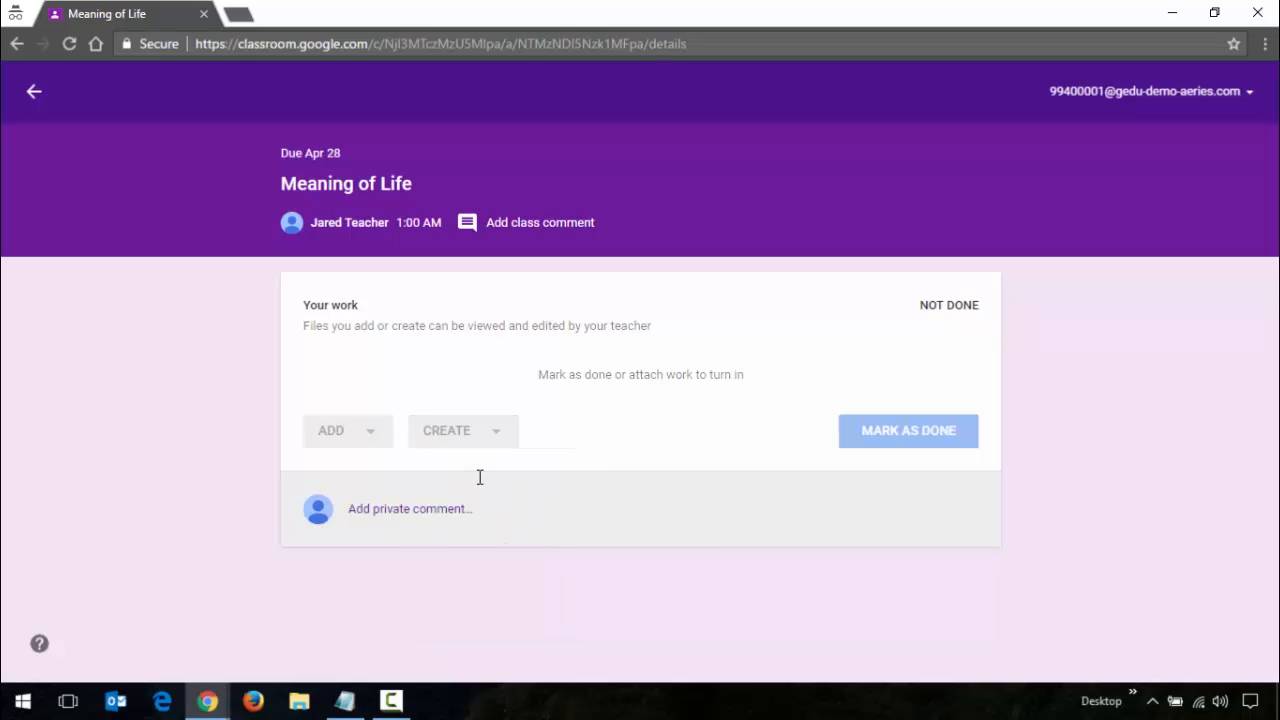1280x720 pixels.
Task: Click Jared Teacher's avatar icon
Action: pyautogui.click(x=292, y=222)
